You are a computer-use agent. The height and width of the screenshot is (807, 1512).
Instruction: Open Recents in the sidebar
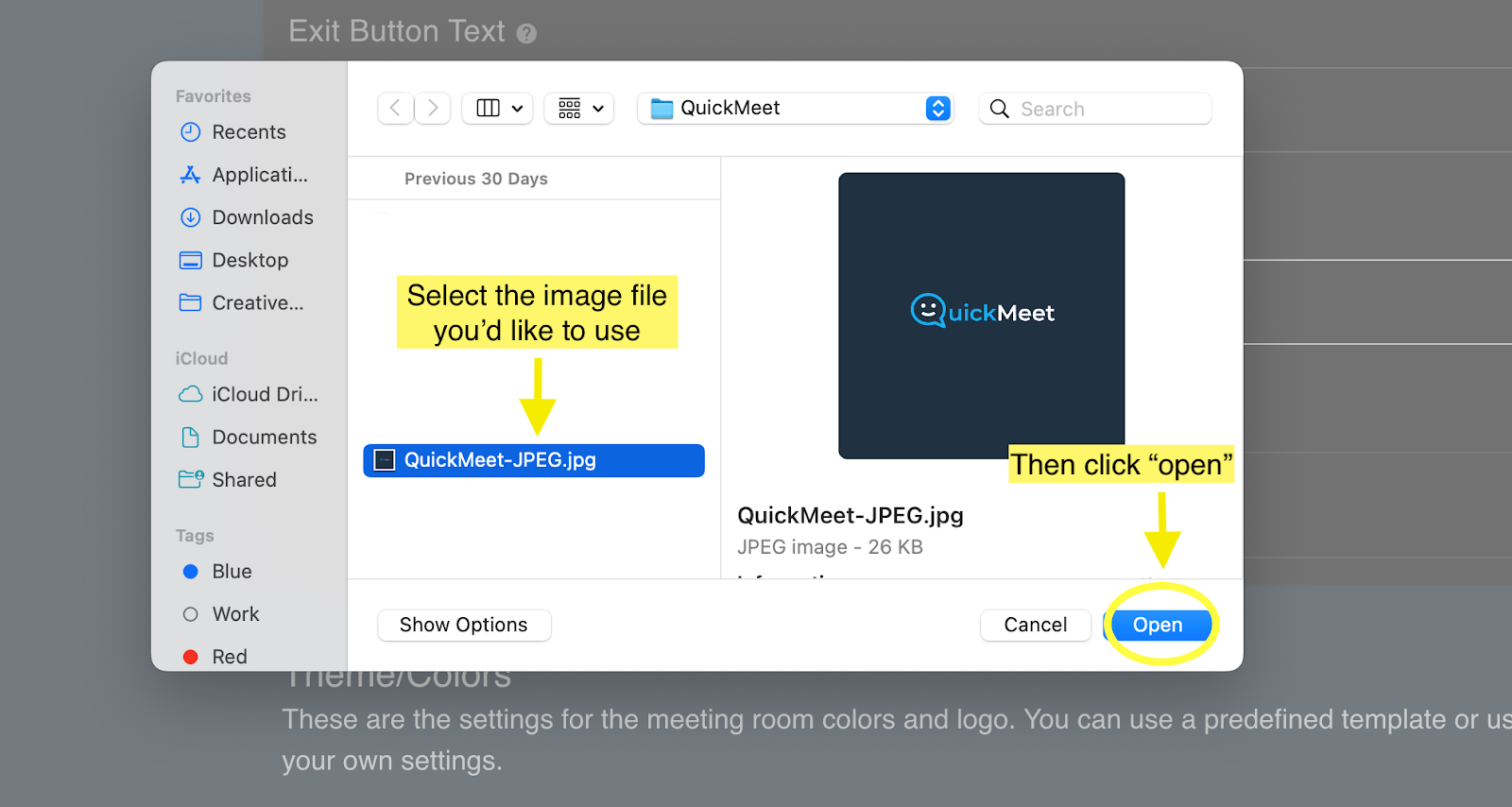[249, 132]
